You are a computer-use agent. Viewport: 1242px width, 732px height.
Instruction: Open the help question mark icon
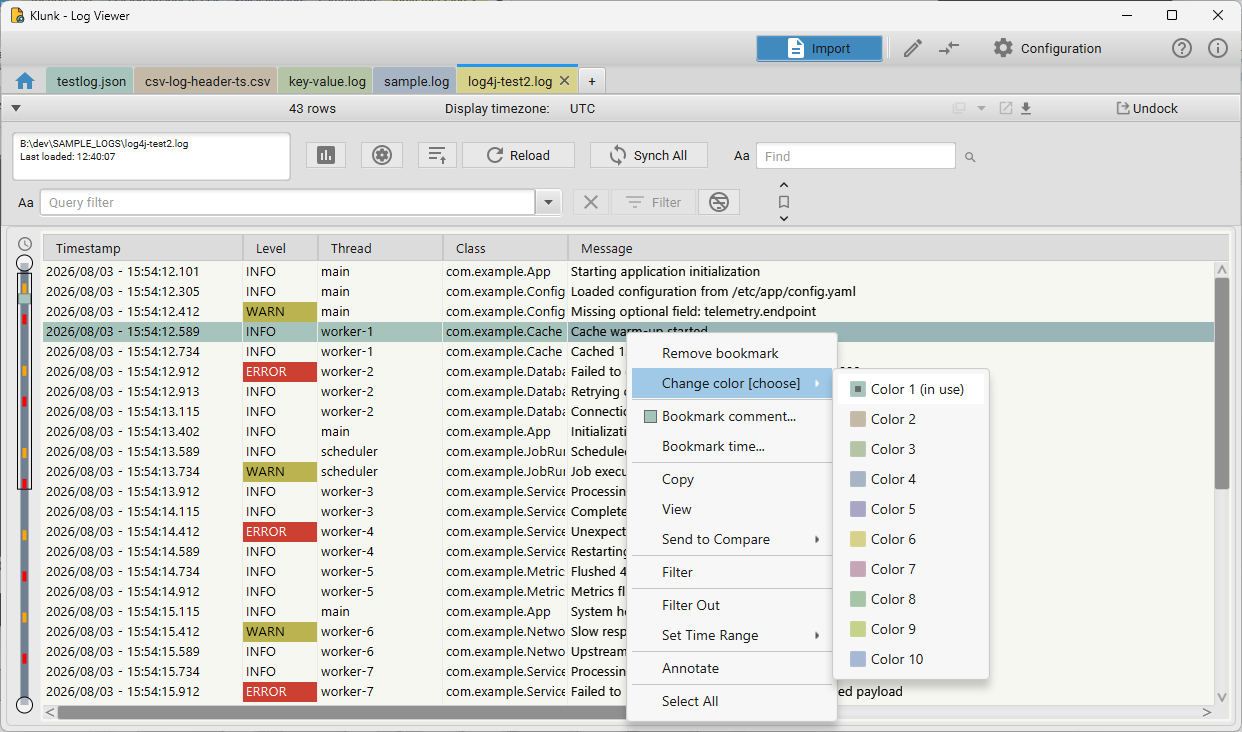(x=1182, y=48)
